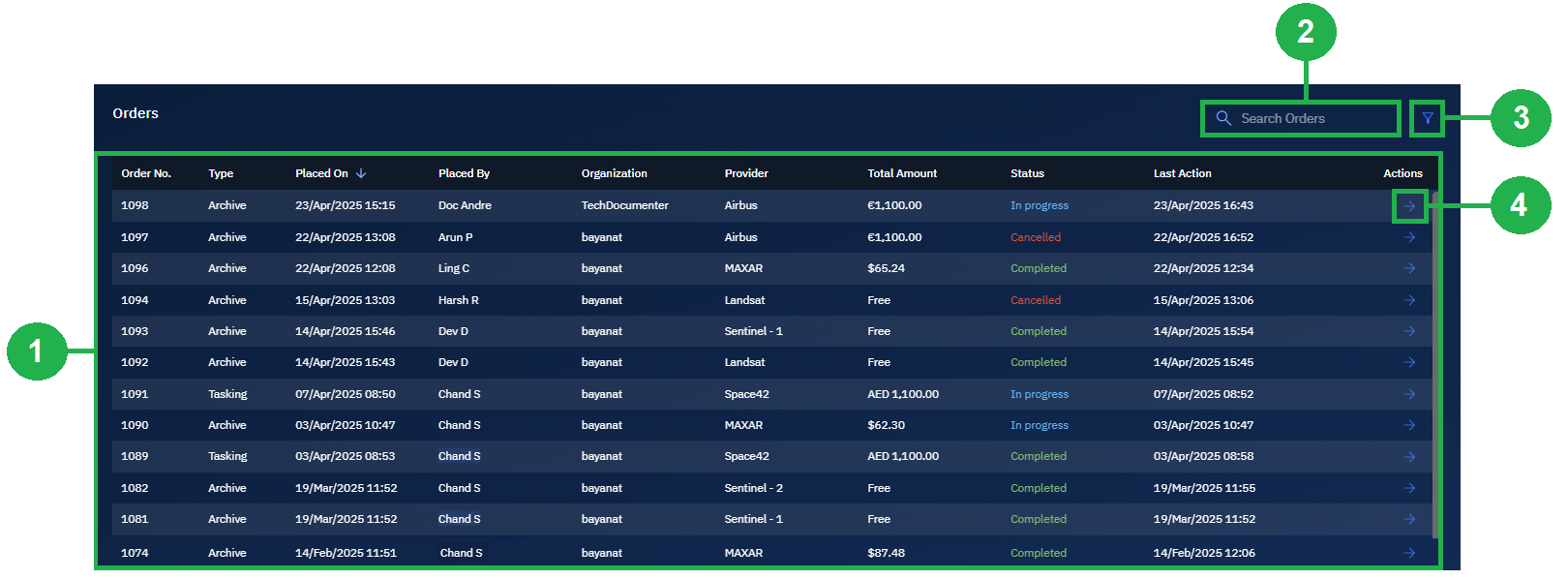This screenshot has width=1568, height=580.
Task: Toggle sort arrow on Placed On column
Action: pos(361,173)
